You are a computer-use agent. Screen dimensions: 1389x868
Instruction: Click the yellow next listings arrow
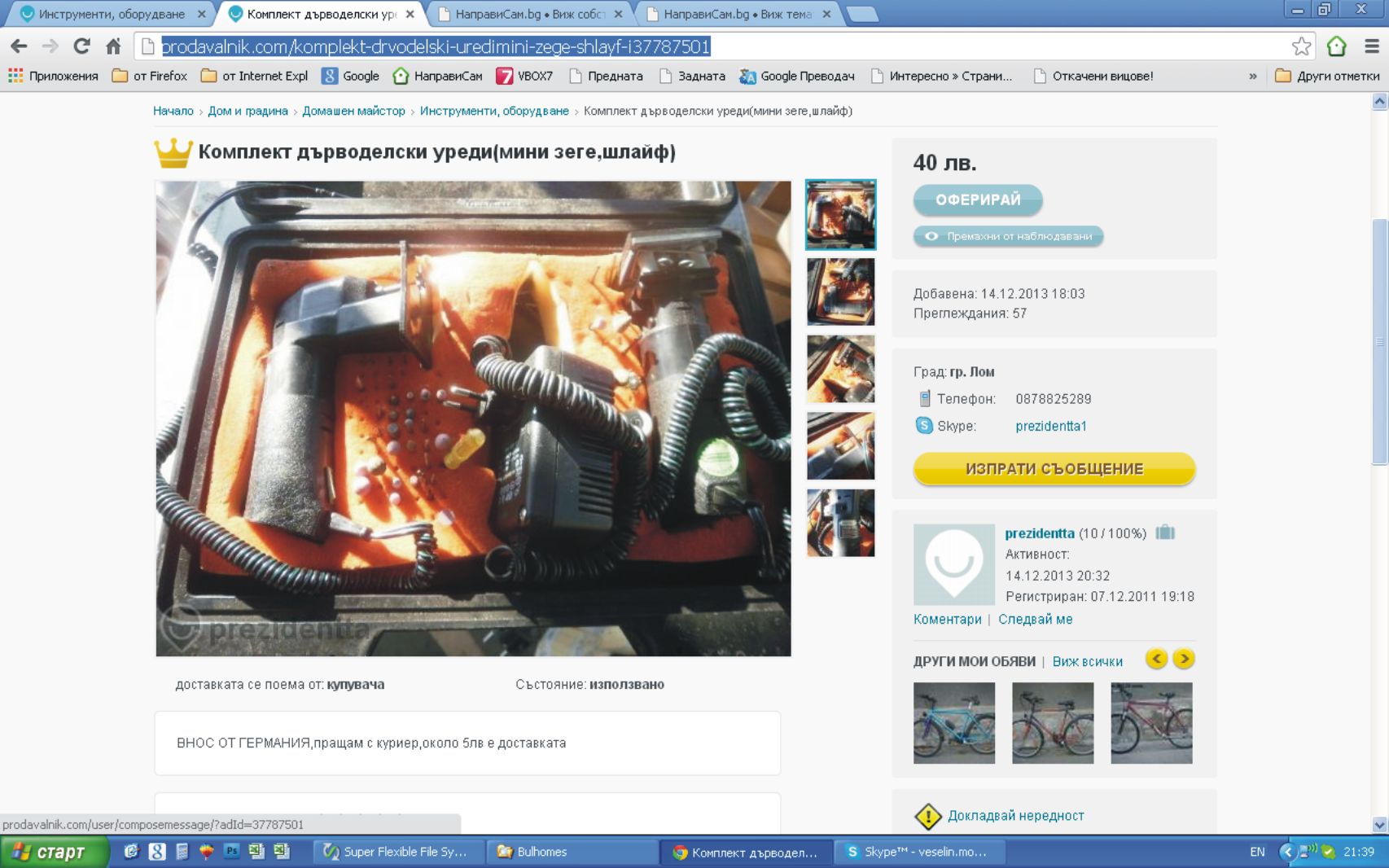pyautogui.click(x=1183, y=659)
